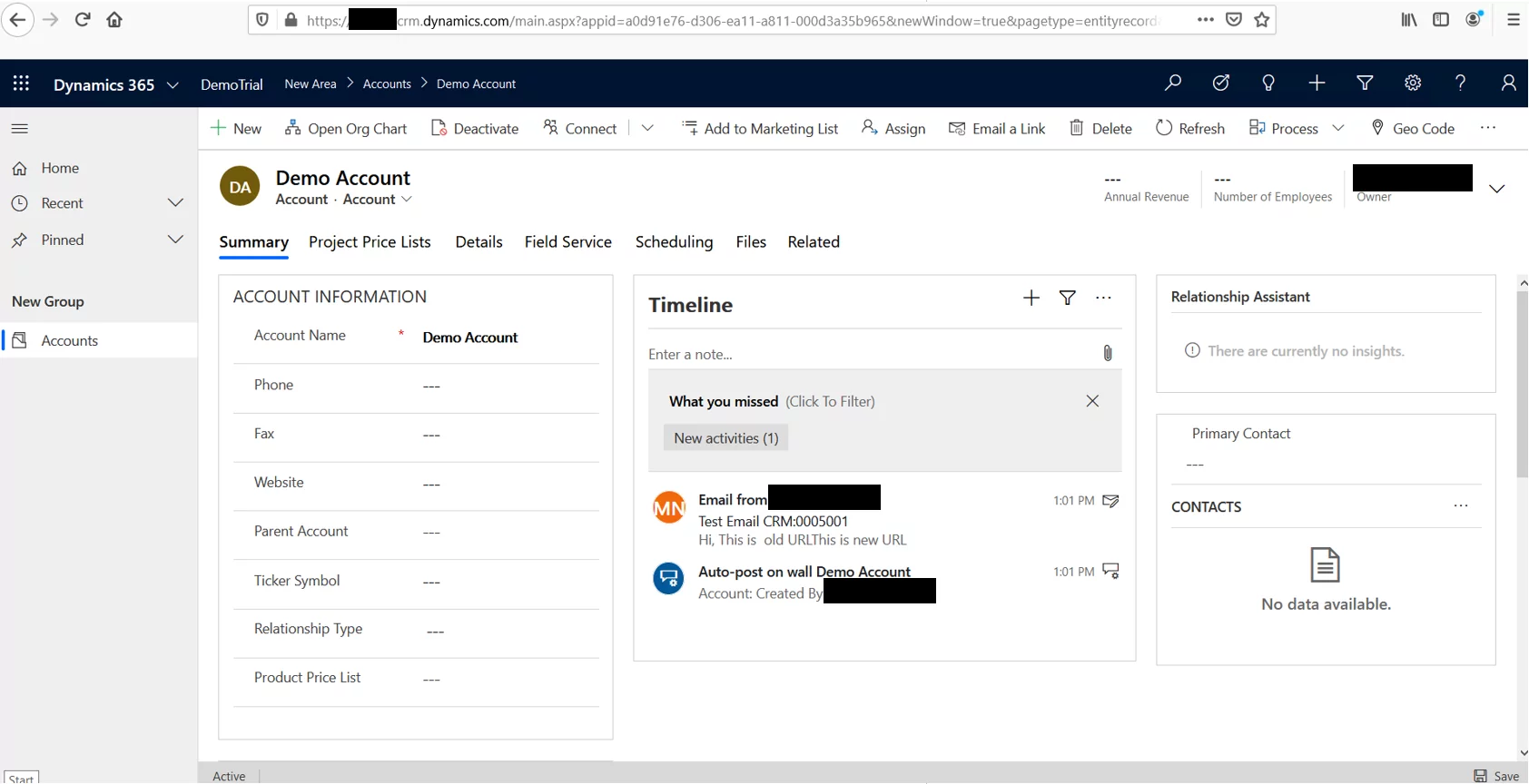Click the Save button in status bar
This screenshot has height=784, width=1529.
click(x=1496, y=776)
